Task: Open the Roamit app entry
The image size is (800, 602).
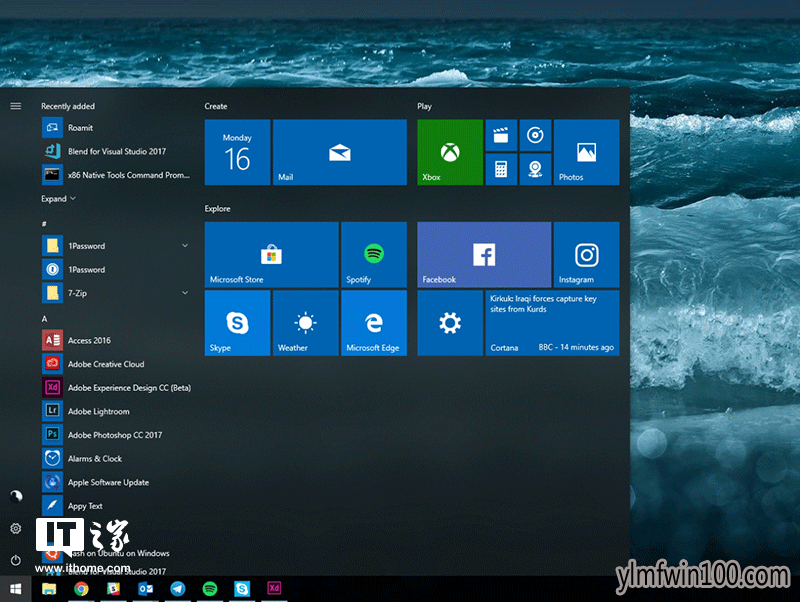Action: [116, 128]
